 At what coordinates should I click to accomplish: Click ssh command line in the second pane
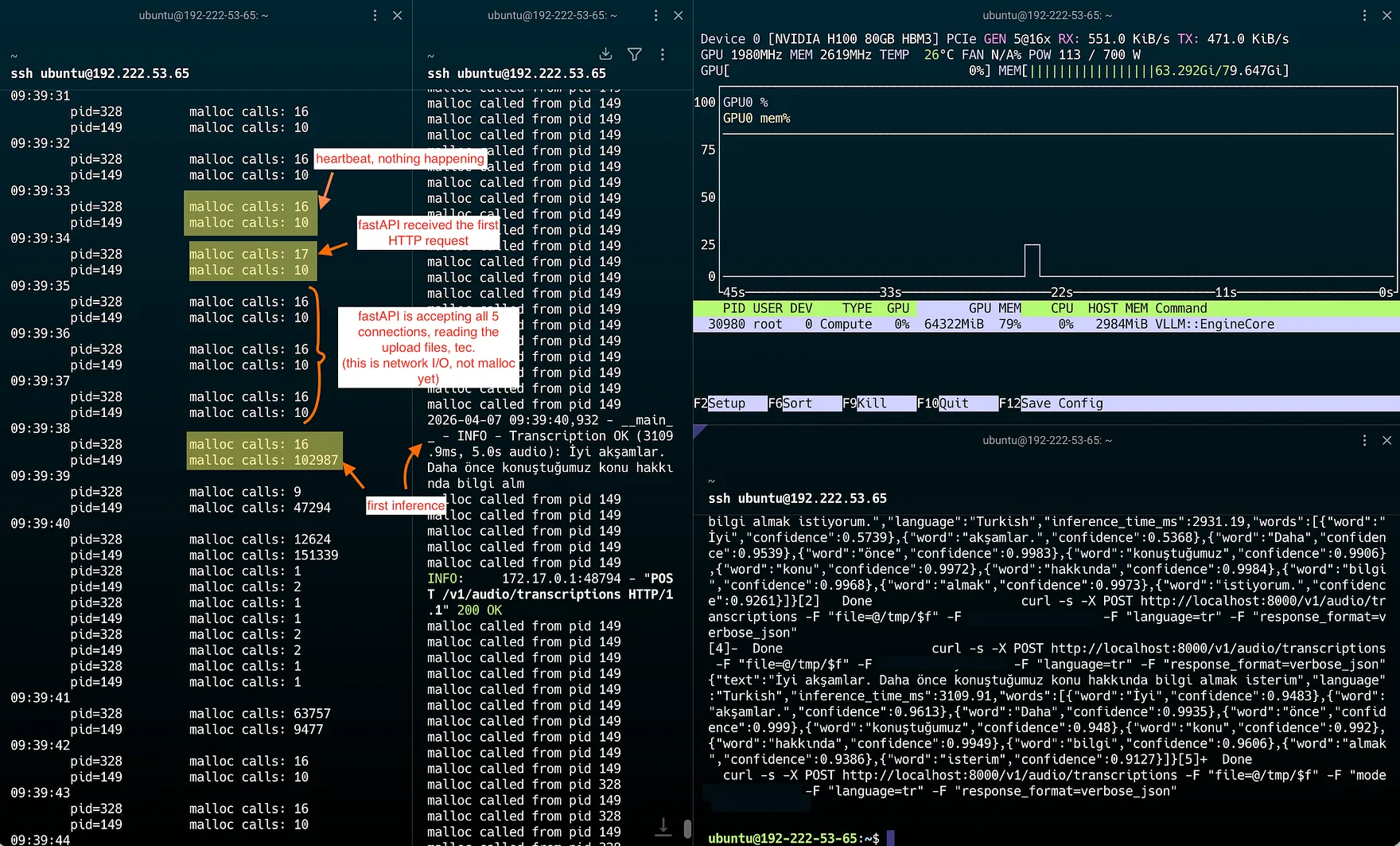(516, 73)
